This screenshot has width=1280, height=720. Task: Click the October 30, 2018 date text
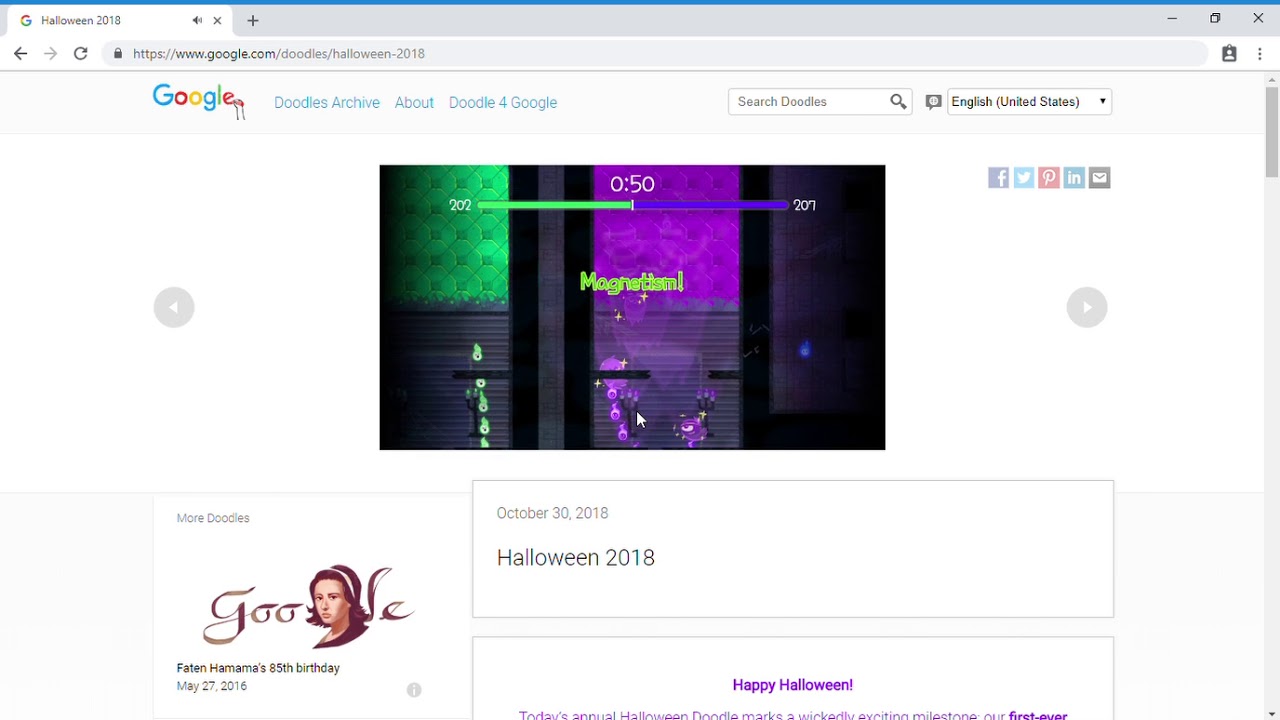point(552,513)
